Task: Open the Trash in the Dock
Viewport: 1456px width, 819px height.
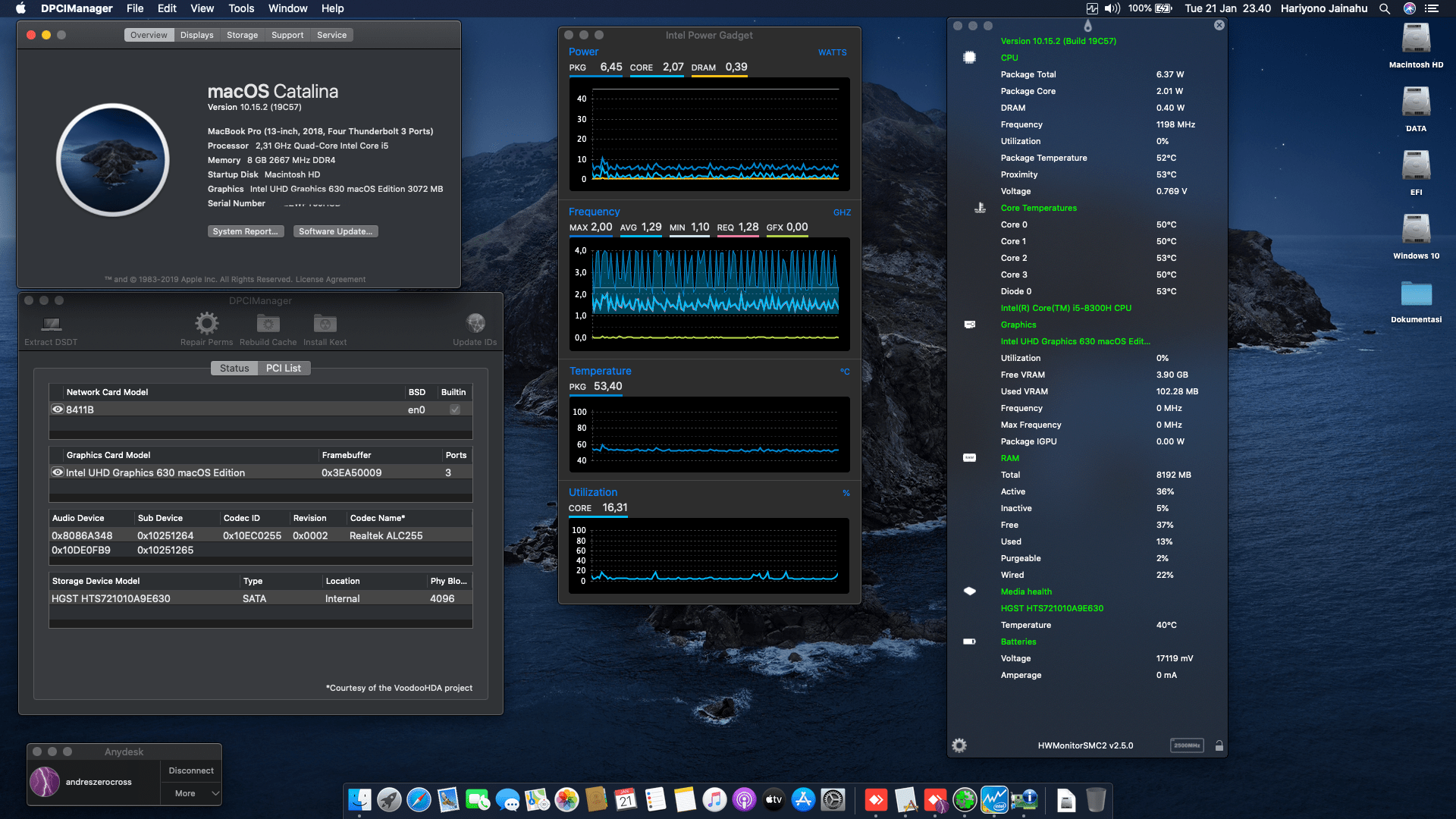Action: (x=1096, y=799)
